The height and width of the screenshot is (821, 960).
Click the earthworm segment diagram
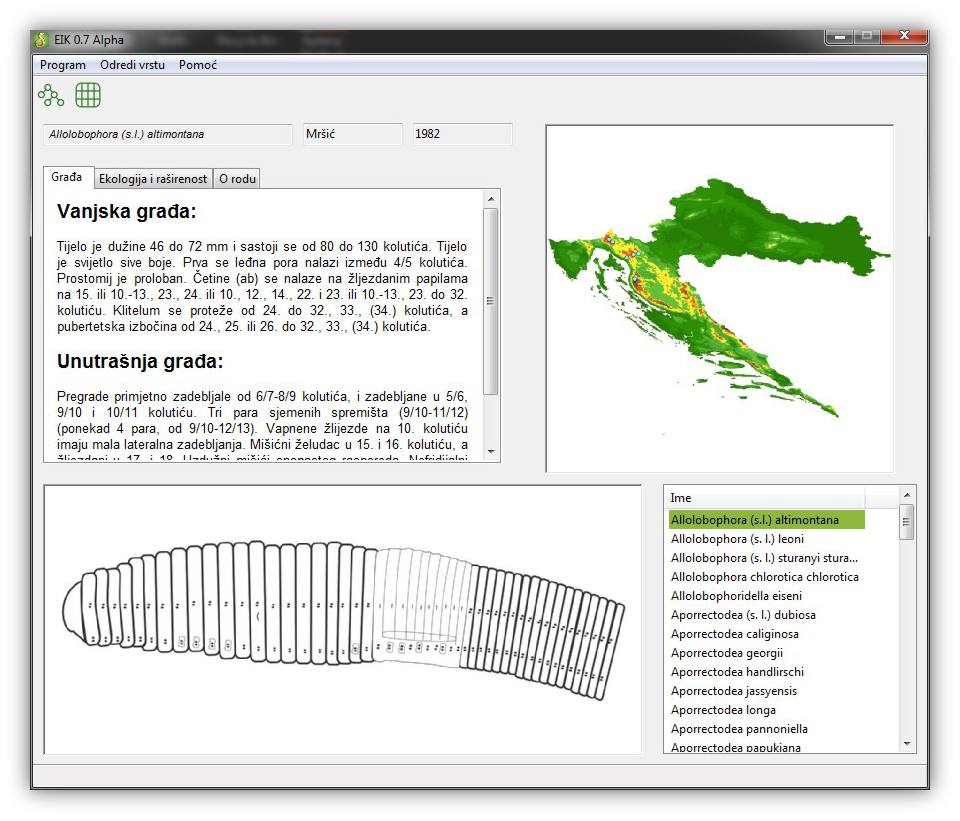(342, 619)
